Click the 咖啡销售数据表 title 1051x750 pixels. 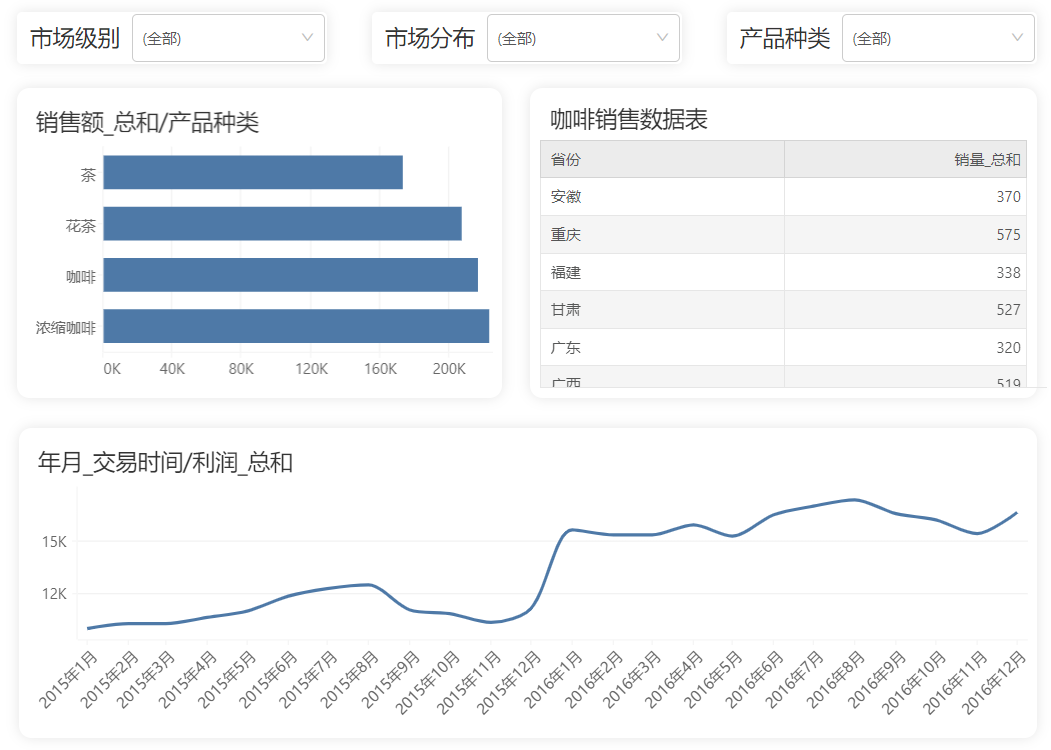629,119
